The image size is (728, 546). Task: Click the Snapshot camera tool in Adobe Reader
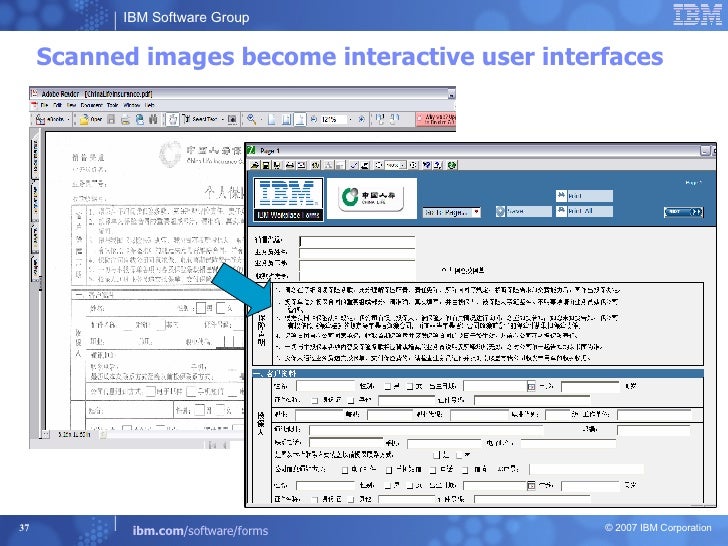point(232,119)
